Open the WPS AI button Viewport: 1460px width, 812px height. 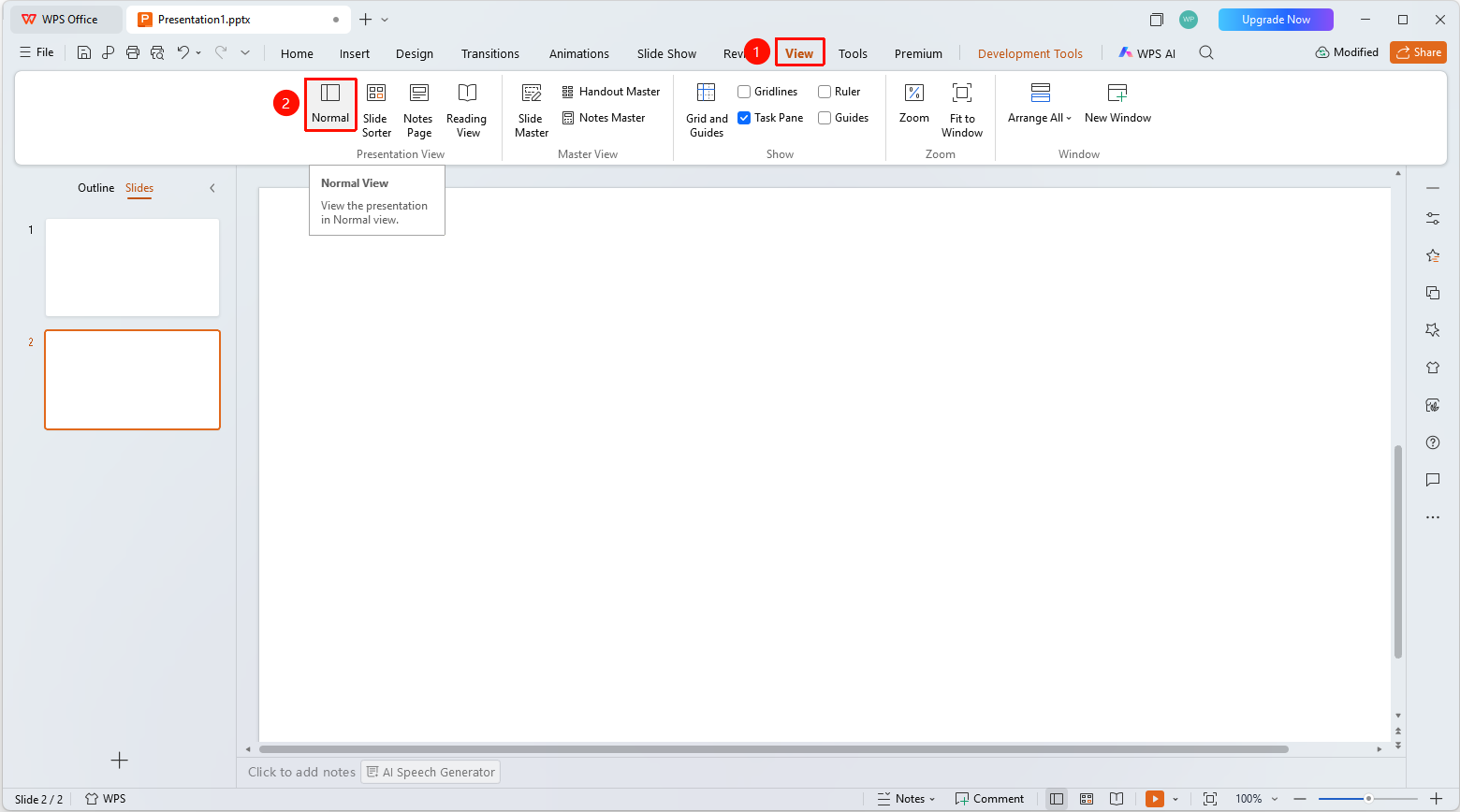point(1146,53)
